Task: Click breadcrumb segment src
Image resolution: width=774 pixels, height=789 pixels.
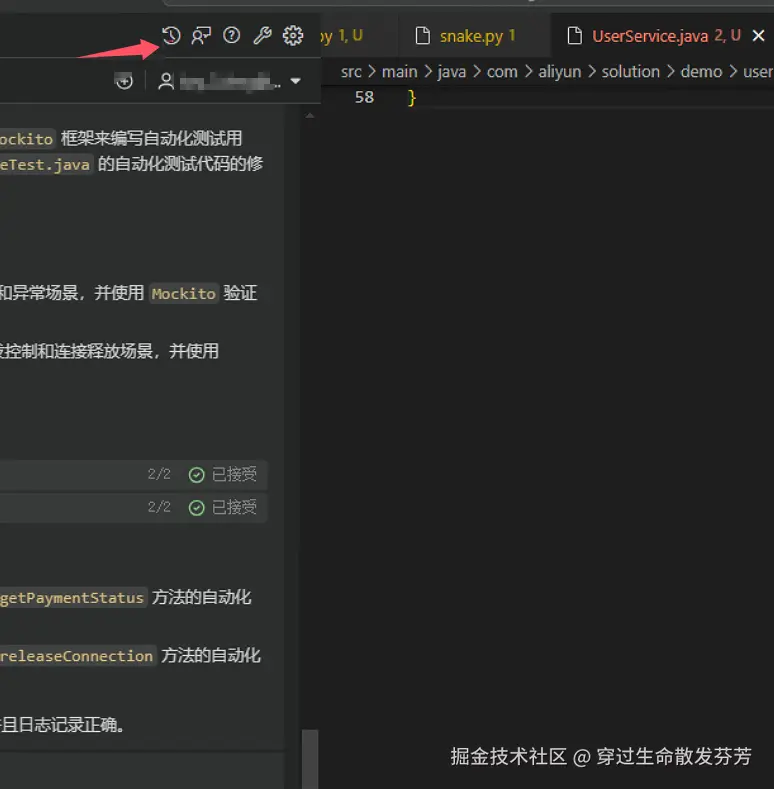Action: (351, 72)
